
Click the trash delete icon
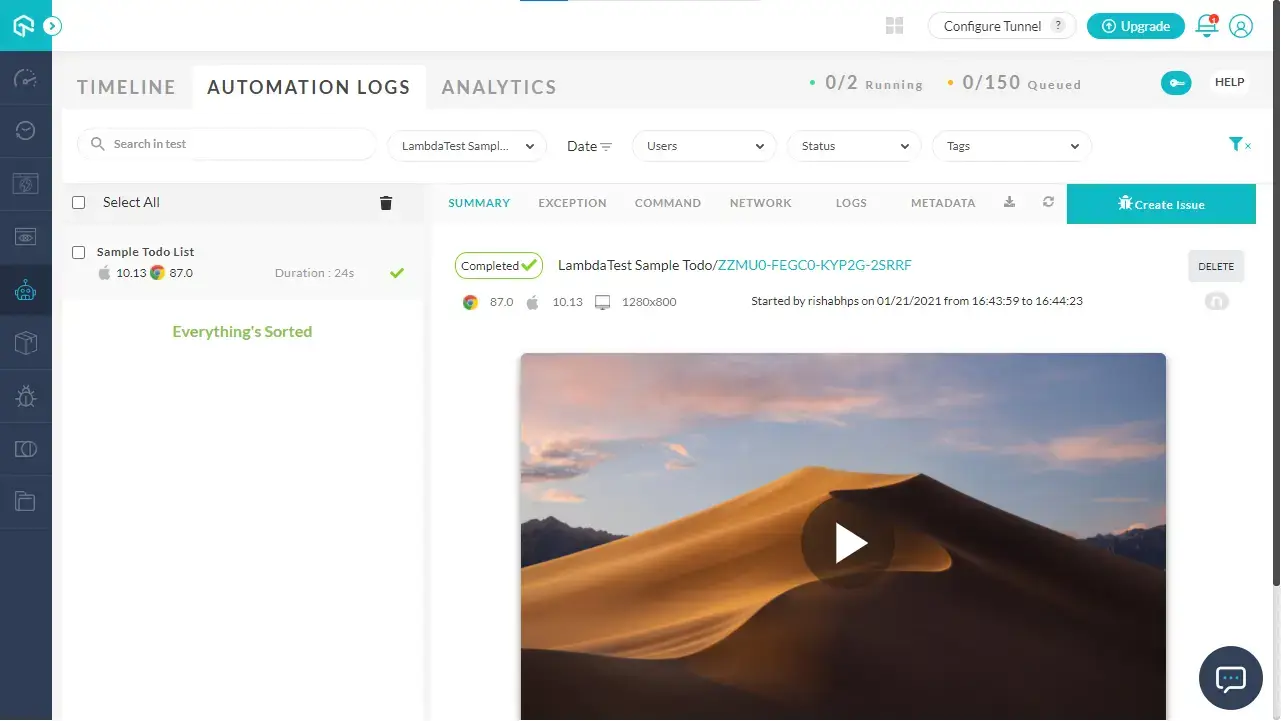coord(386,203)
